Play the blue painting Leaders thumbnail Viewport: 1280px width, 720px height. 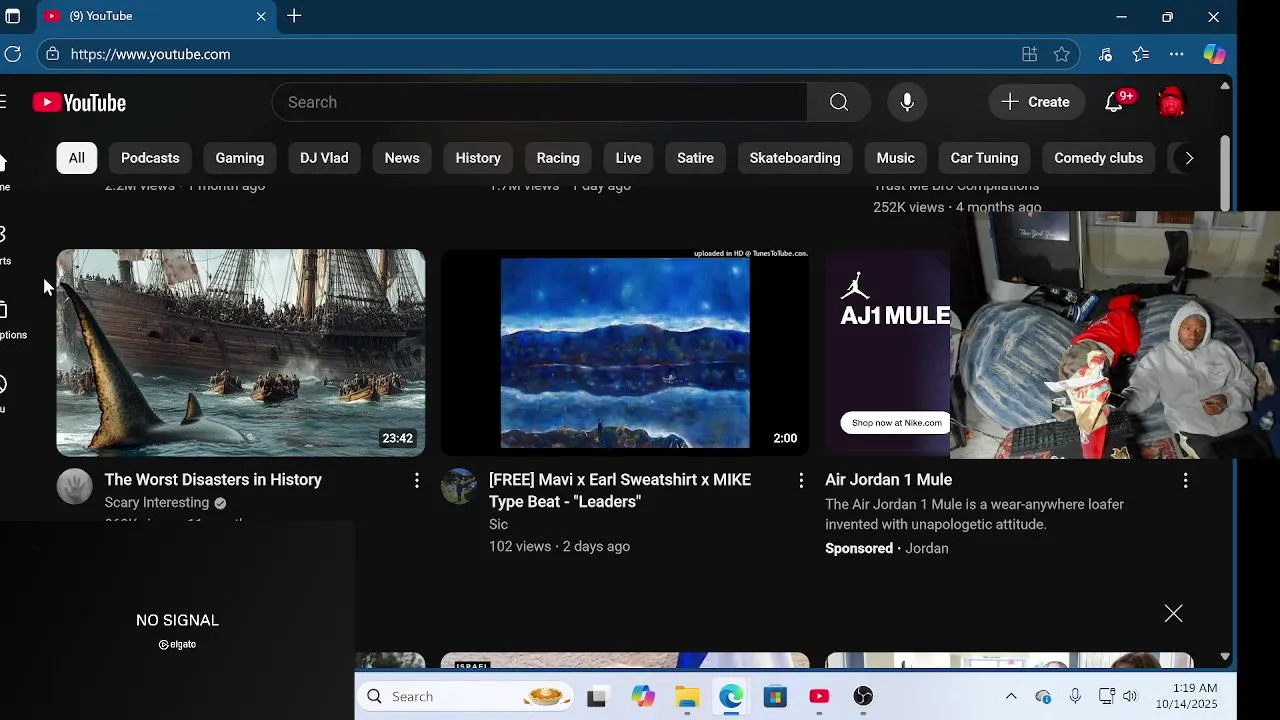coord(625,353)
